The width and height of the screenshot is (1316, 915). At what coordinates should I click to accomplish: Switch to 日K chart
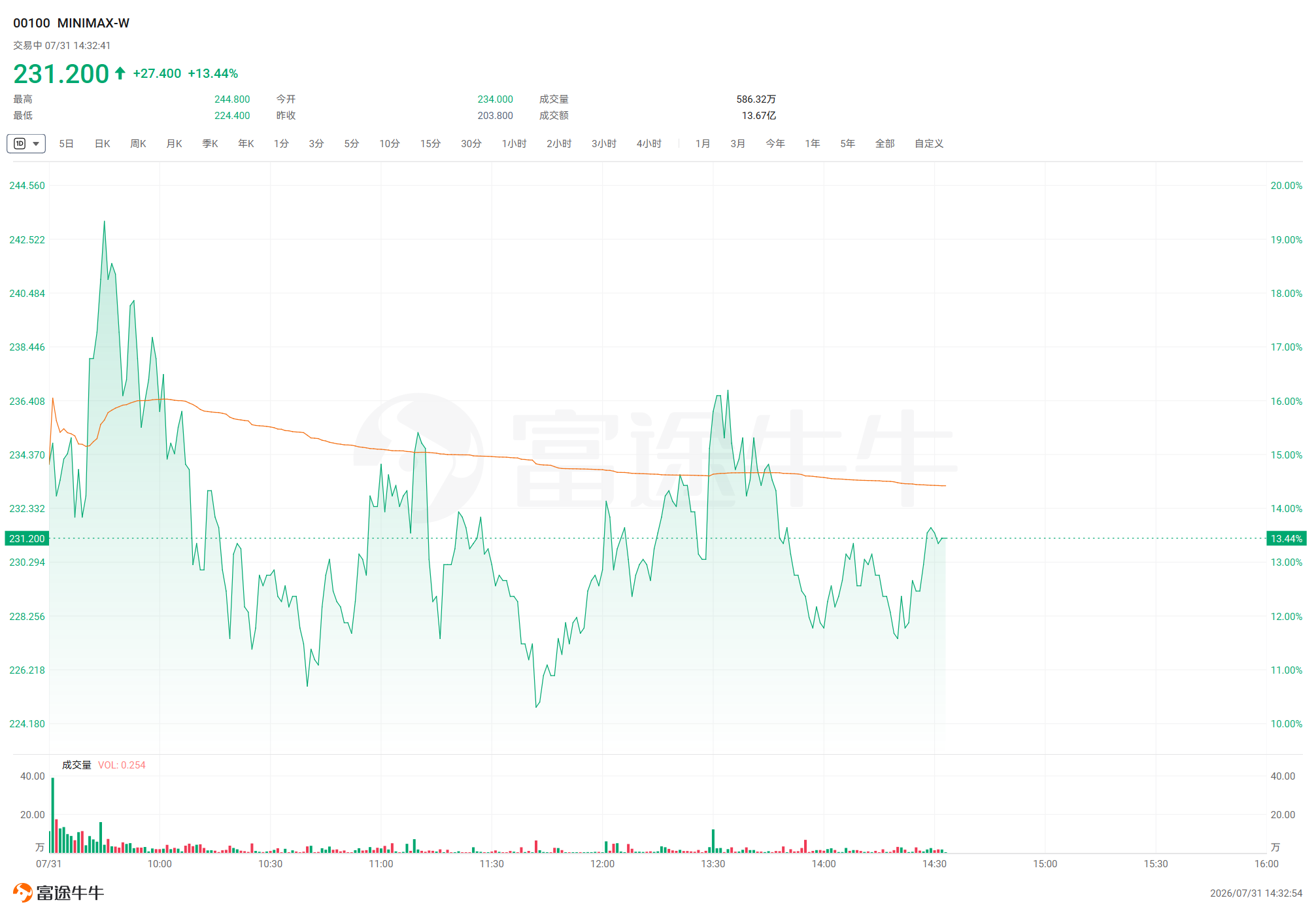tap(102, 143)
